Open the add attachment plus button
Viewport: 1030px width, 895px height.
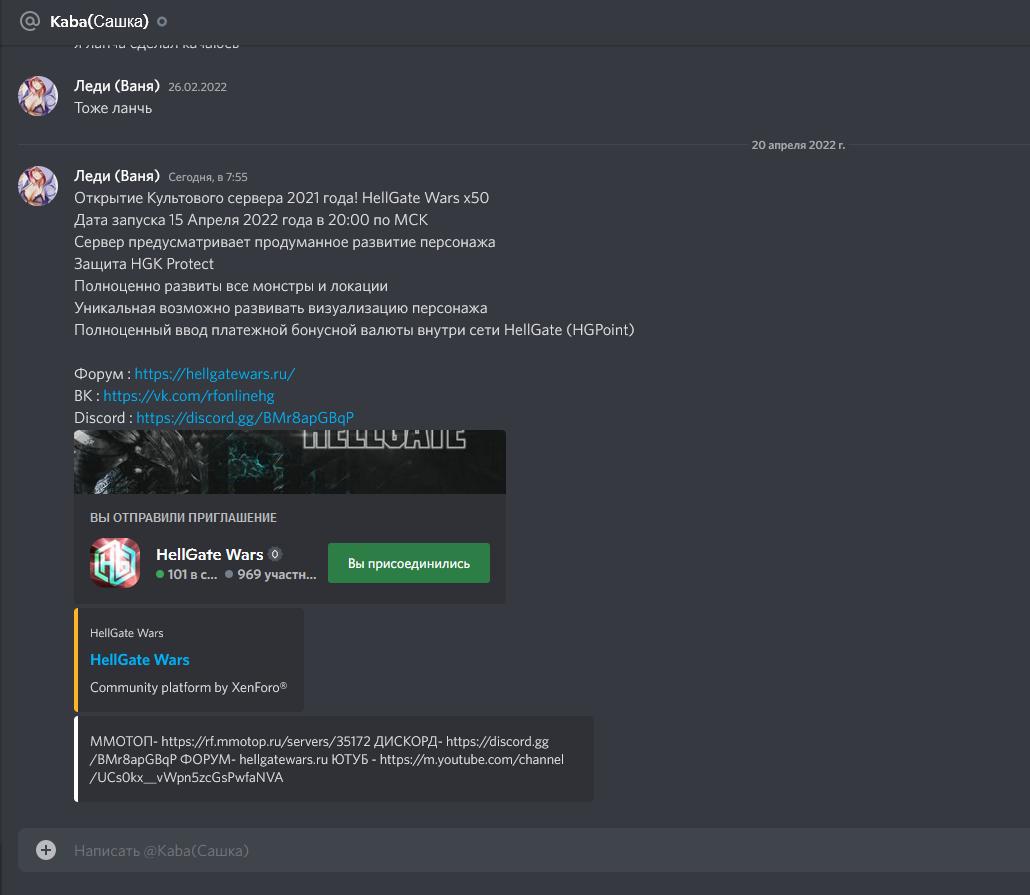[46, 850]
